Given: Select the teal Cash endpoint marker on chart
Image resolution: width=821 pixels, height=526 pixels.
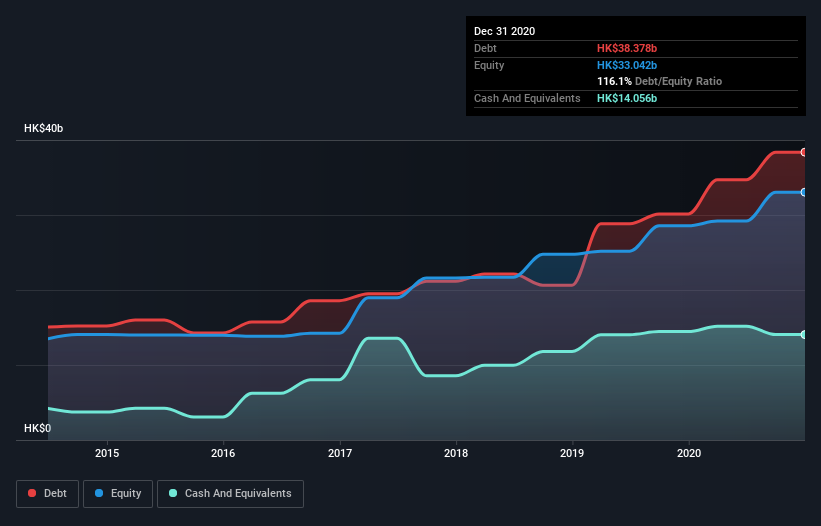Looking at the screenshot, I should click(803, 334).
